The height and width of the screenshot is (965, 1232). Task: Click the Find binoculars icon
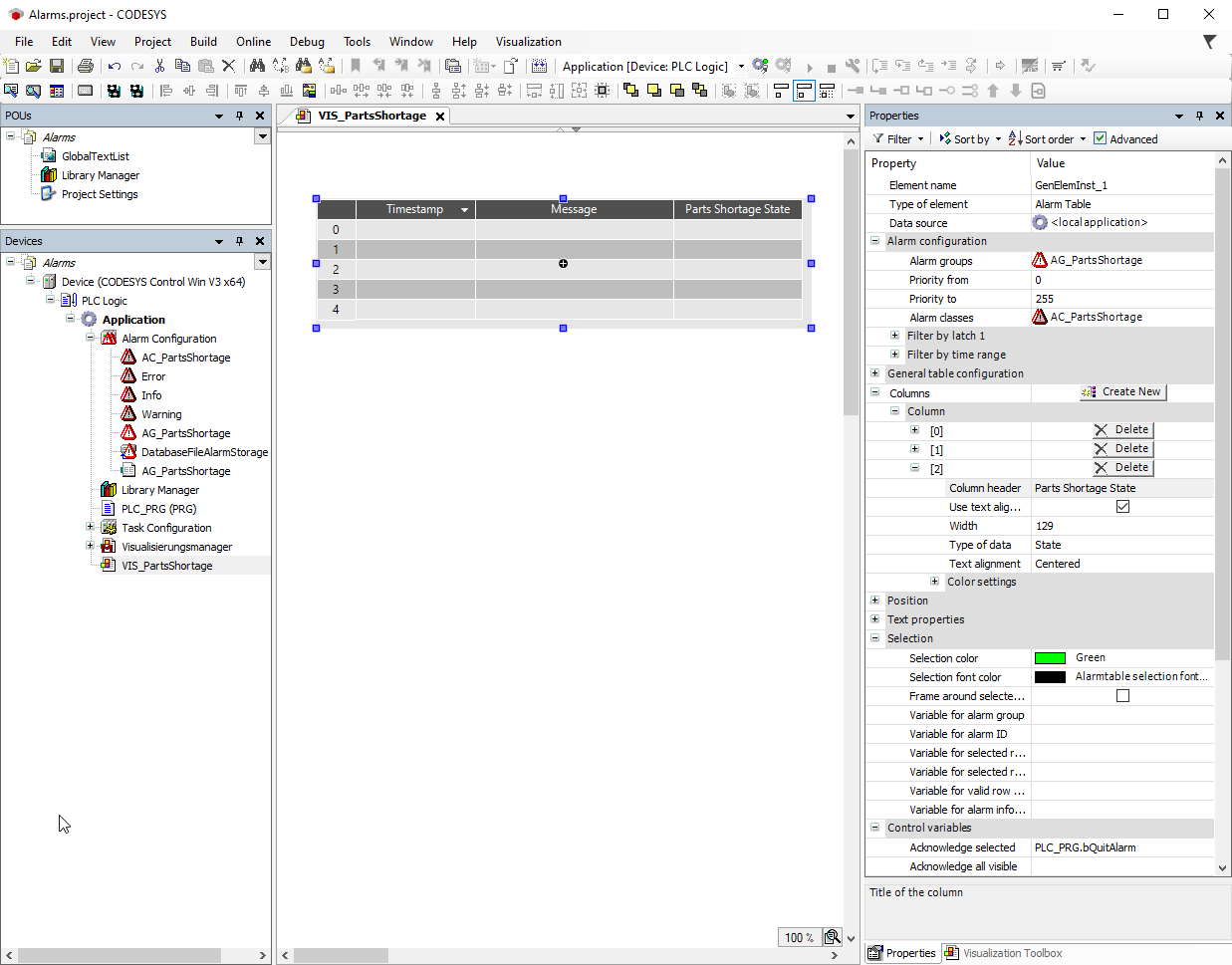pos(257,66)
